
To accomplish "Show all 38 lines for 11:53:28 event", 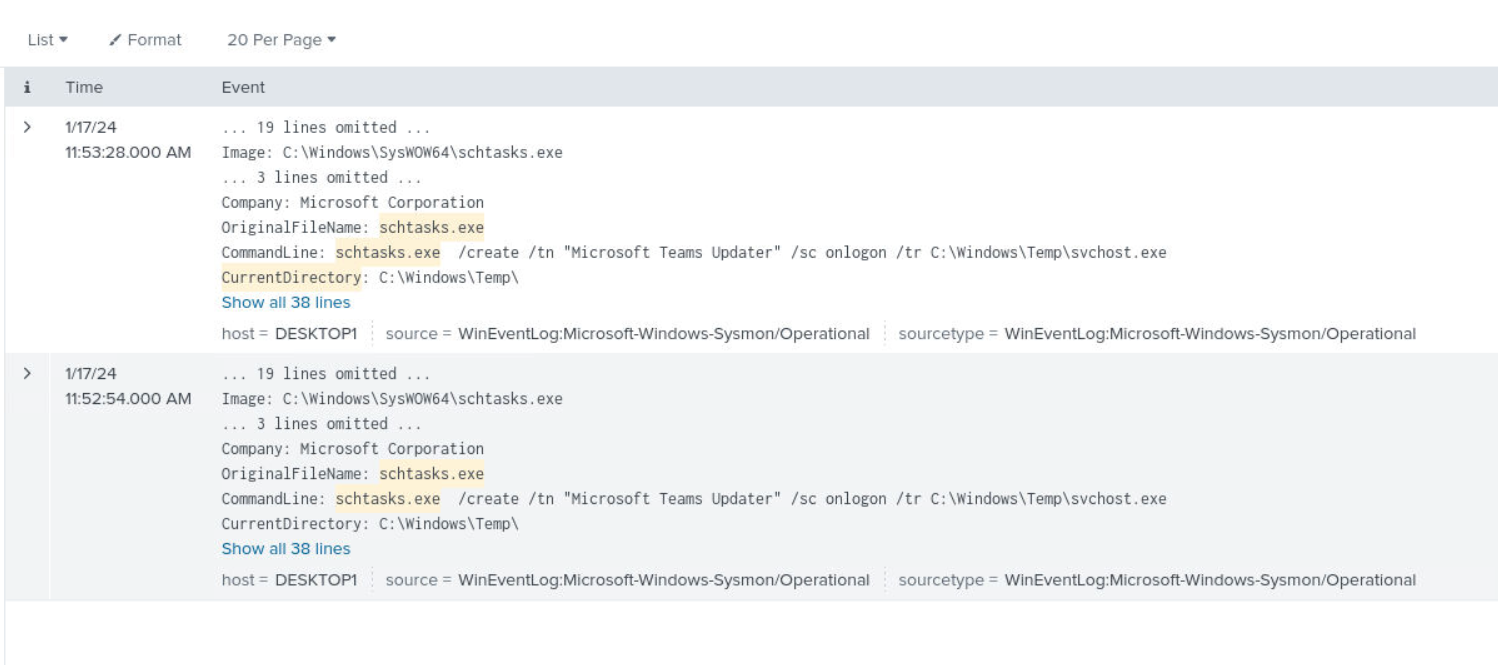I will pyautogui.click(x=286, y=302).
